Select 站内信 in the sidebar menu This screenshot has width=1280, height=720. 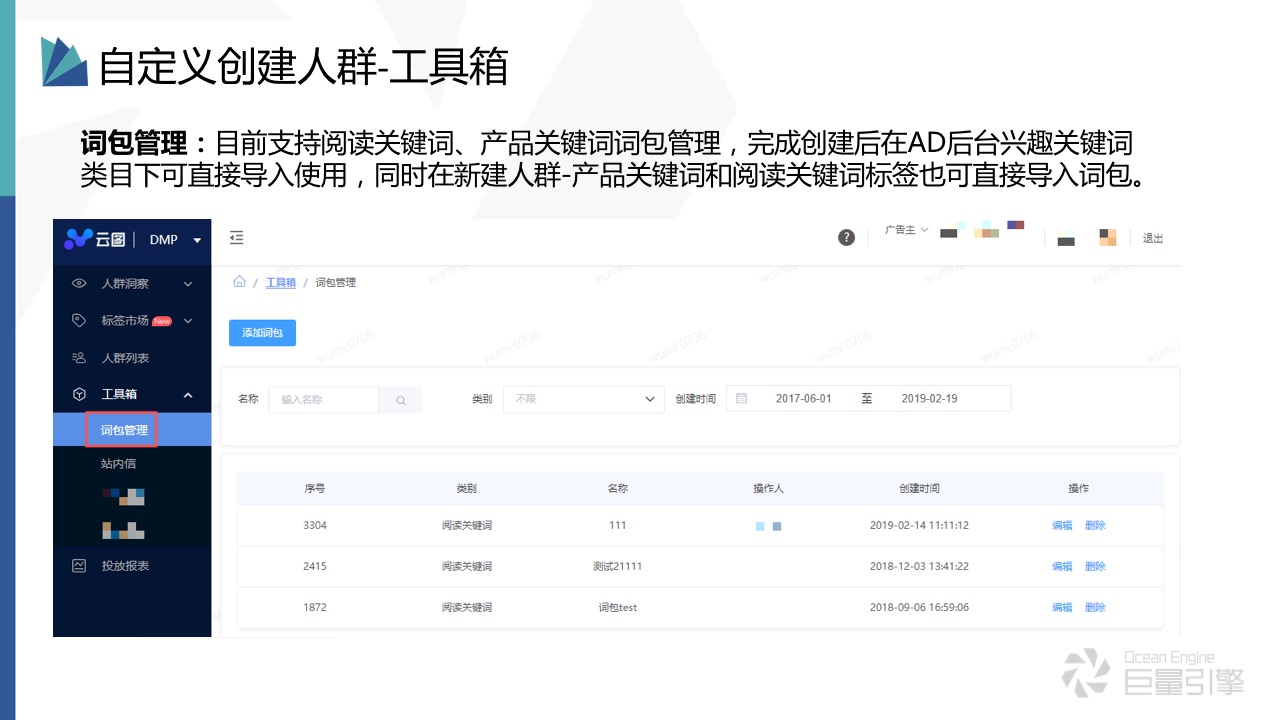pos(119,463)
